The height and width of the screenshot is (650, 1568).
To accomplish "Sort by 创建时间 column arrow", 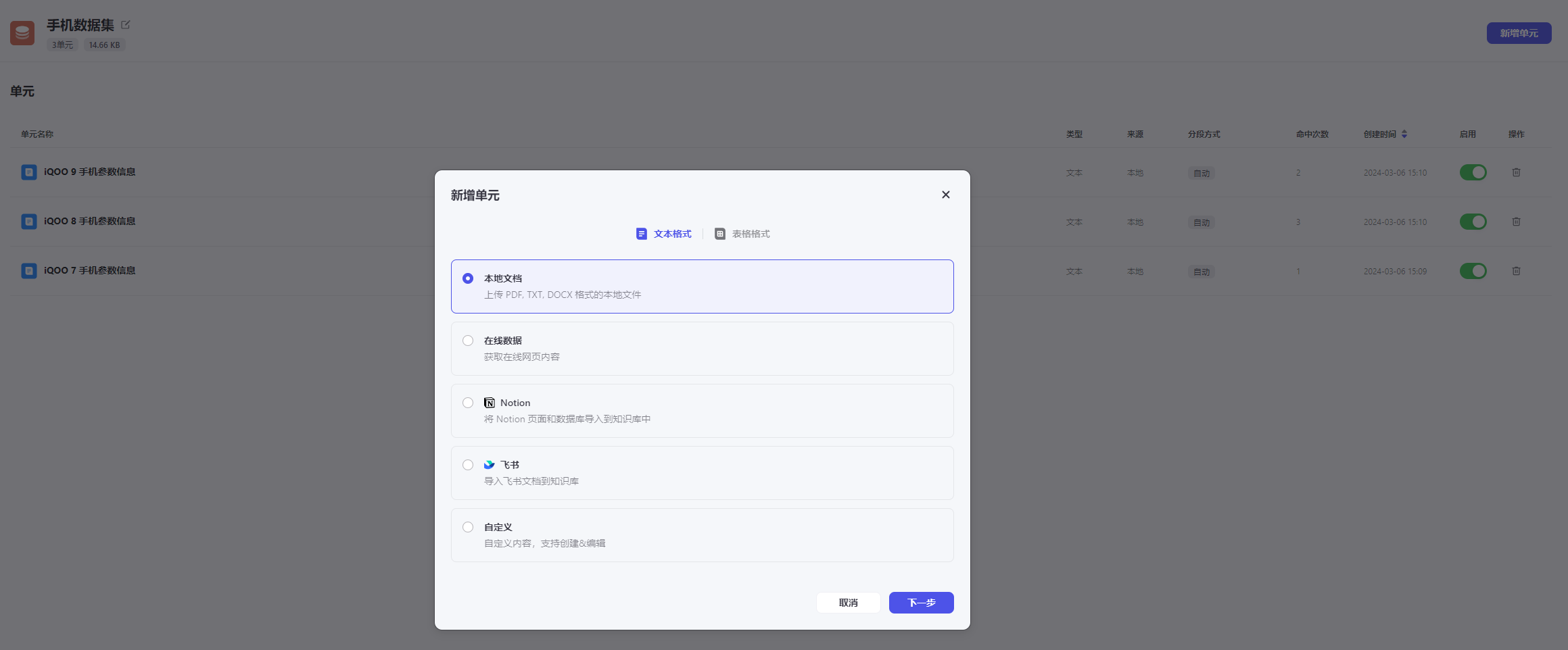I will pos(1404,134).
